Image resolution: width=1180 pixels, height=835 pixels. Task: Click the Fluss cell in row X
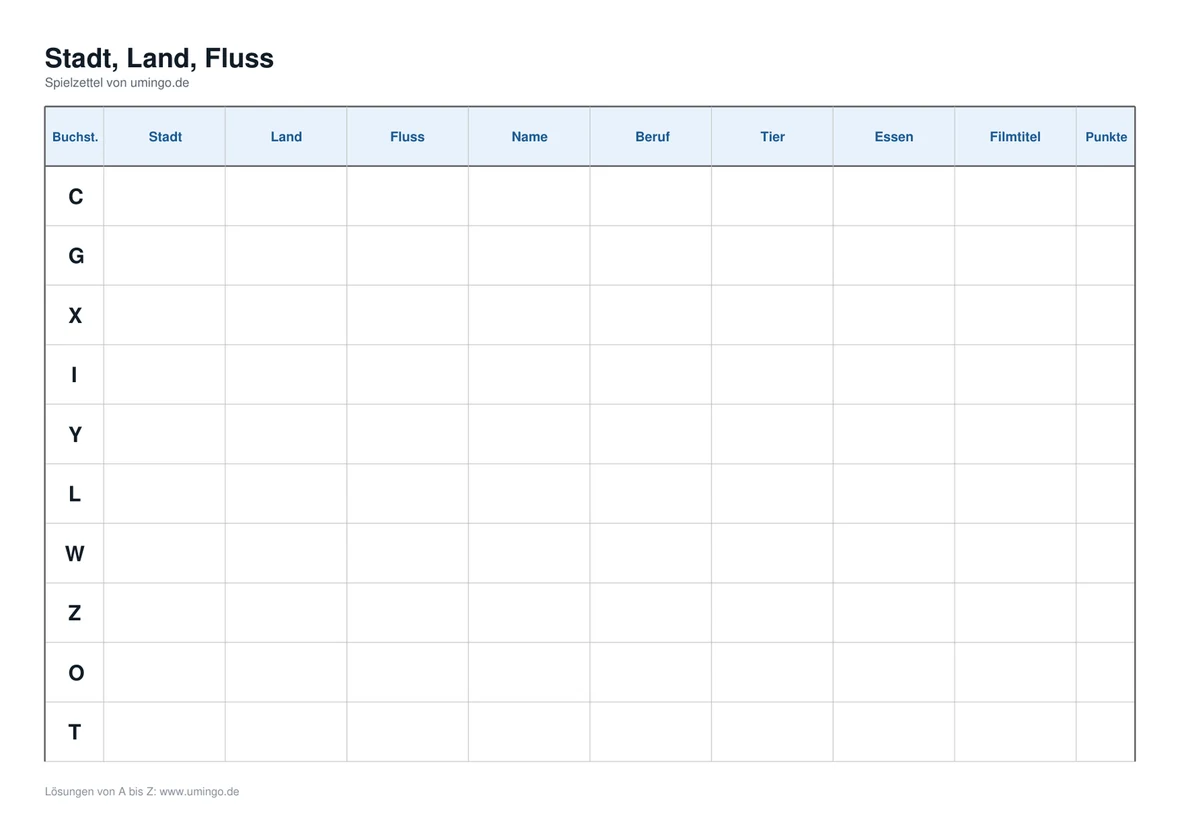407,315
